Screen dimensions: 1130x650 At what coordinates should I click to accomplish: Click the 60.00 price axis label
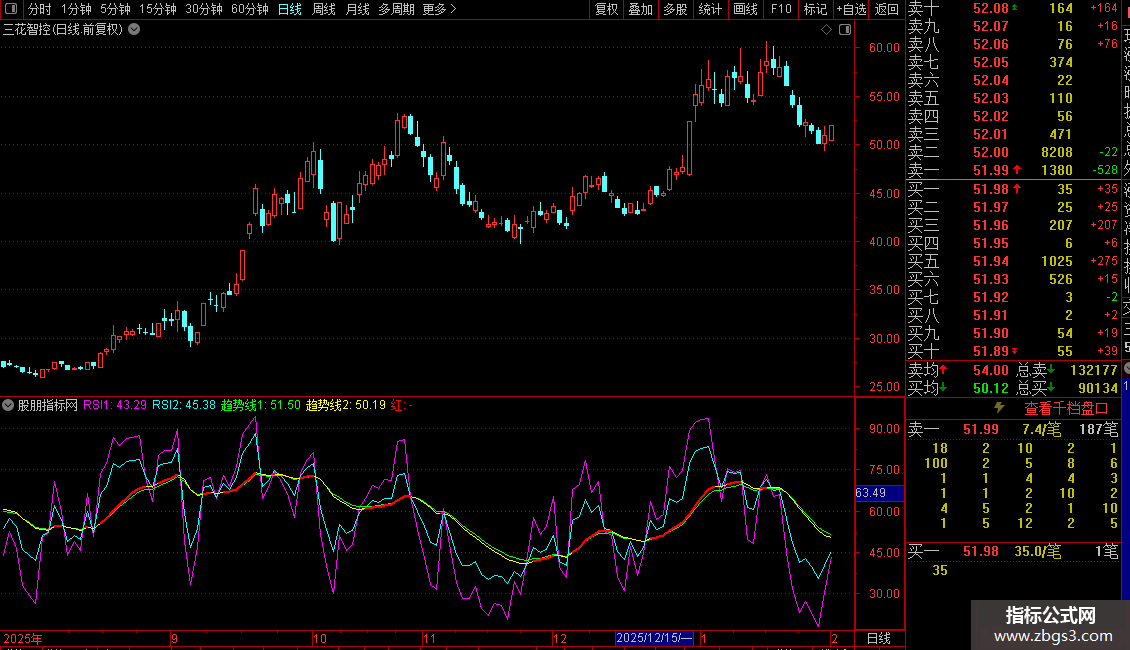click(x=884, y=48)
